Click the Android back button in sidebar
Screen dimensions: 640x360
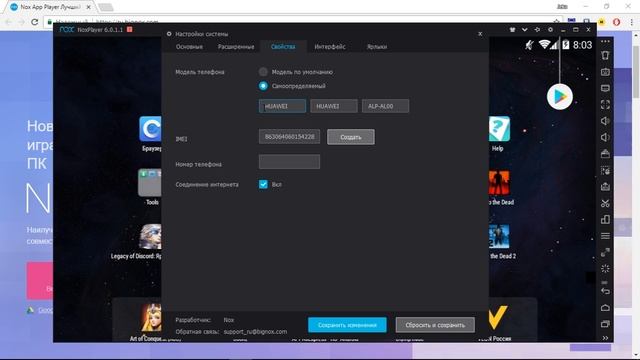[x=605, y=291]
